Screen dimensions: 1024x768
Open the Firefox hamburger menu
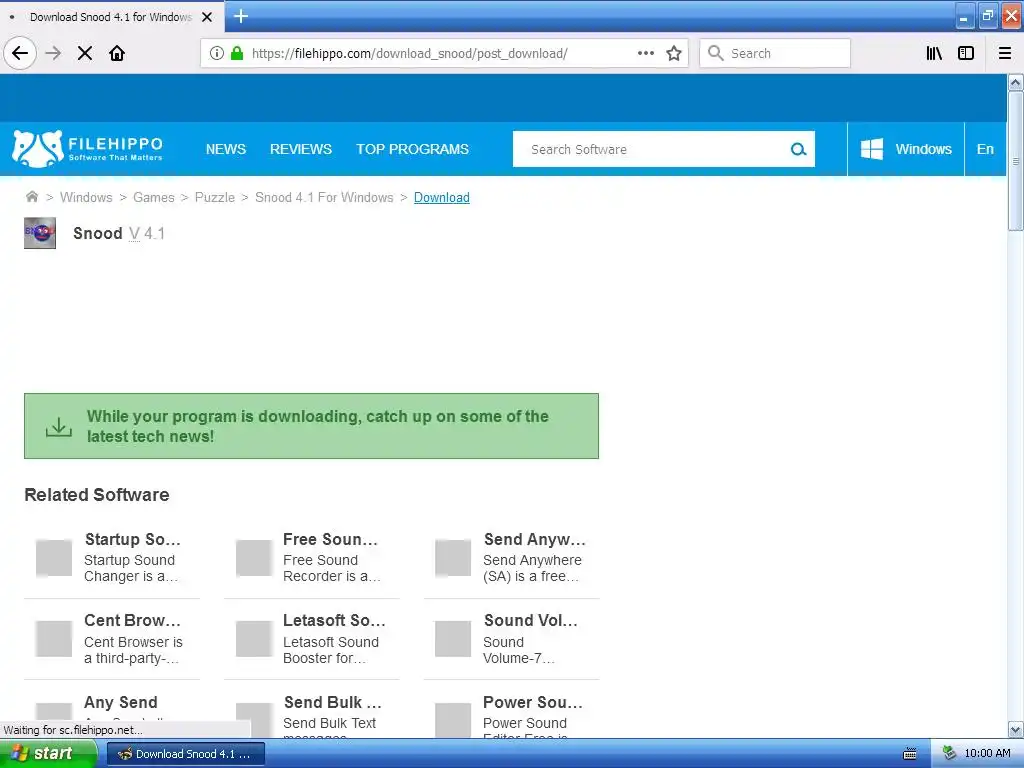(1005, 53)
